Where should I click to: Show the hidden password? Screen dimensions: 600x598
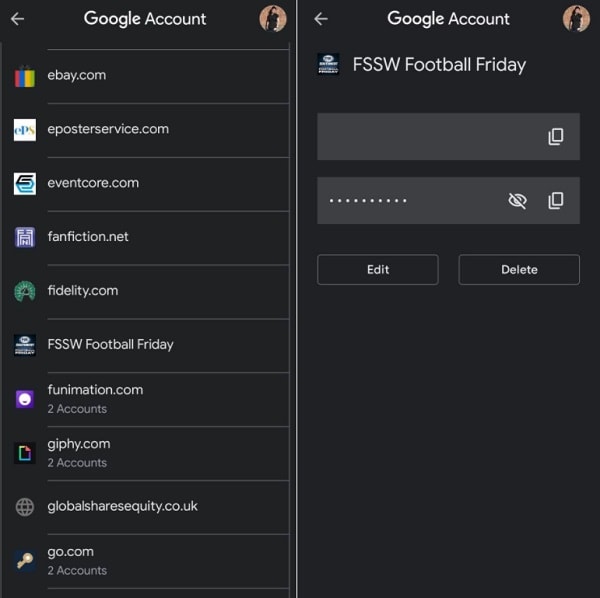coord(517,200)
